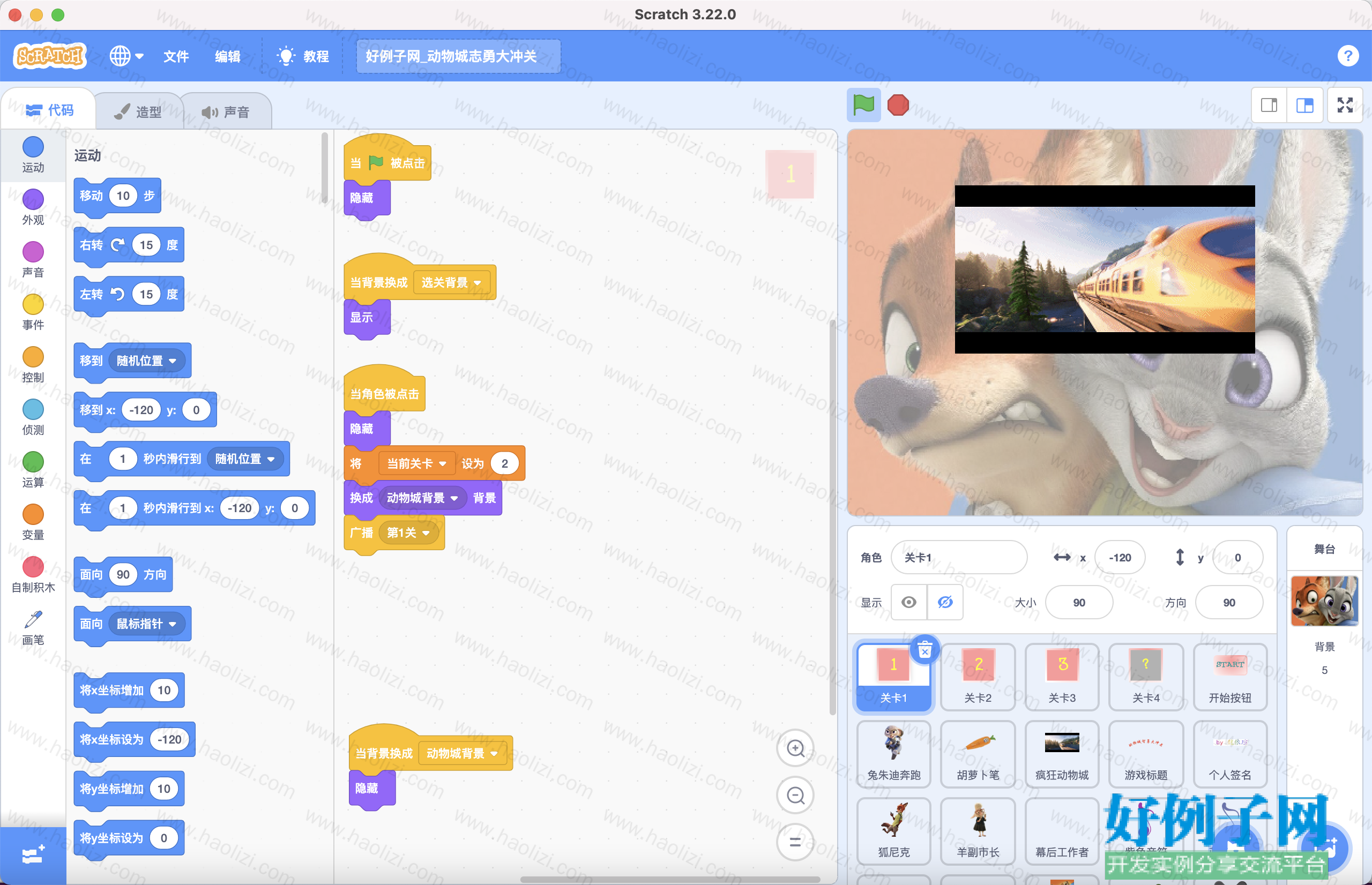Open the Scratch logo home link

pos(49,56)
